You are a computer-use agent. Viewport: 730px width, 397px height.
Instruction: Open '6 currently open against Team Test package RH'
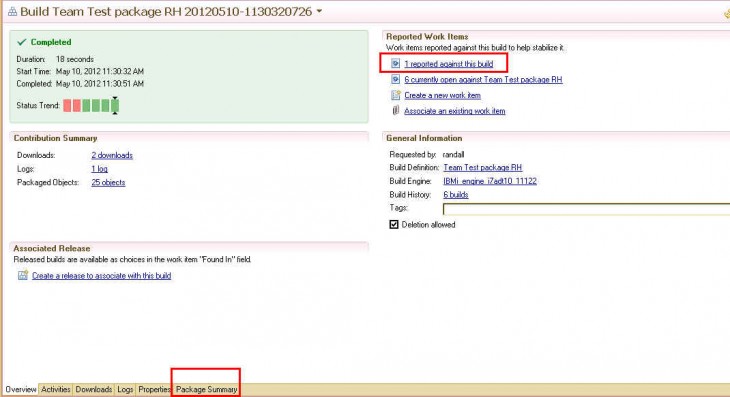tap(483, 80)
